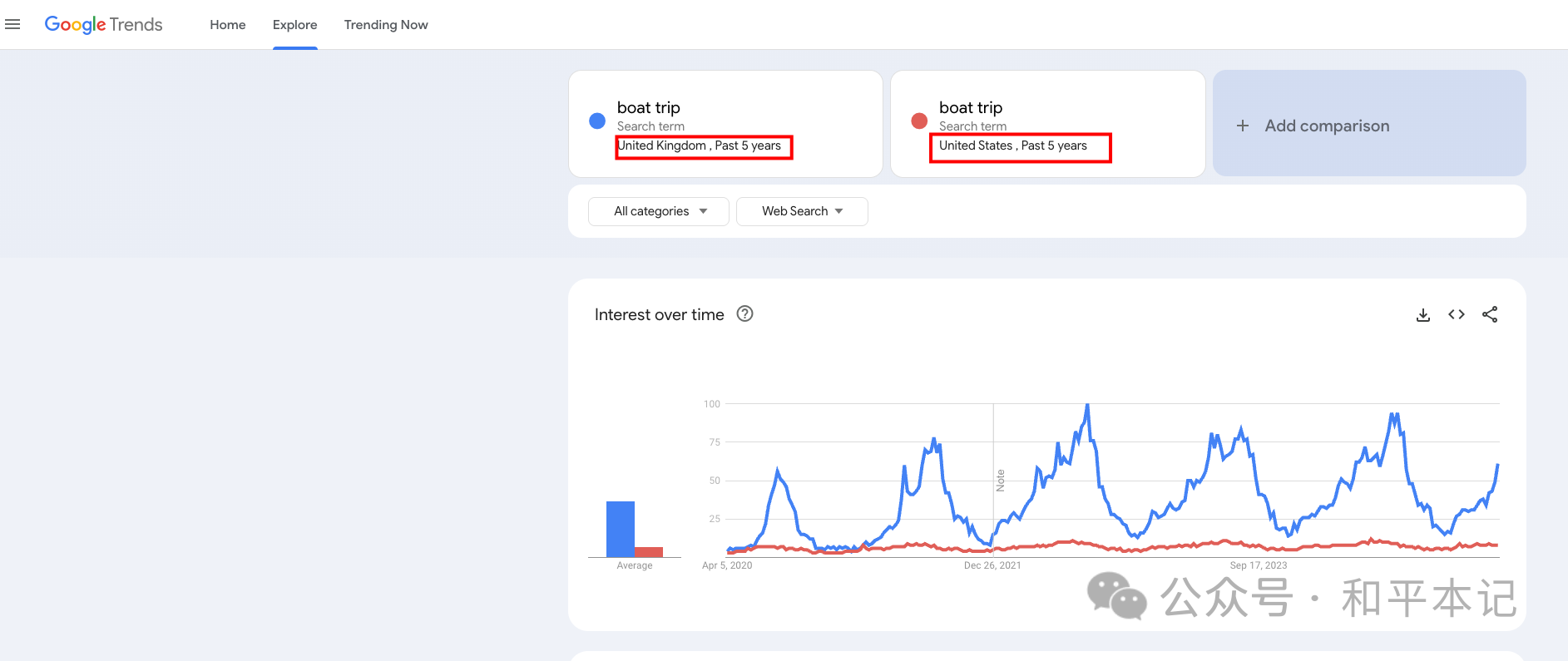This screenshot has height=661, width=1568.
Task: Open the embed code icon
Action: [x=1457, y=314]
